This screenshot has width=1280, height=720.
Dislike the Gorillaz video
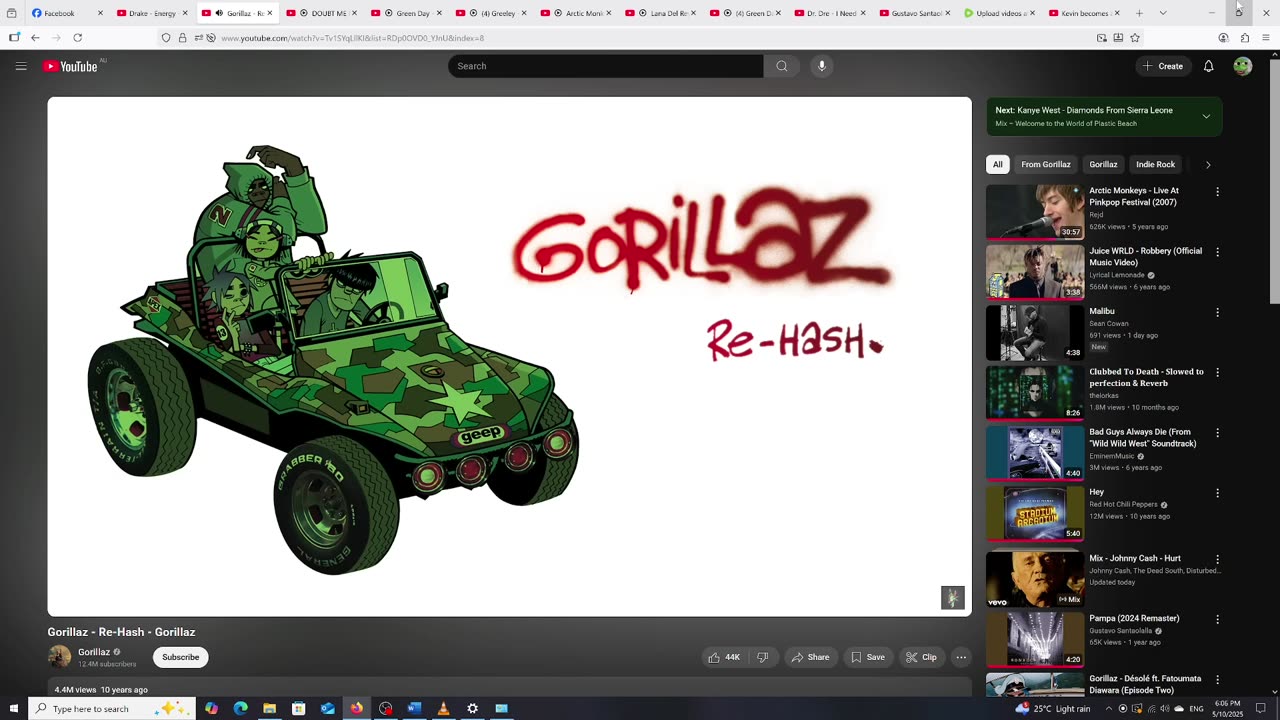click(762, 657)
